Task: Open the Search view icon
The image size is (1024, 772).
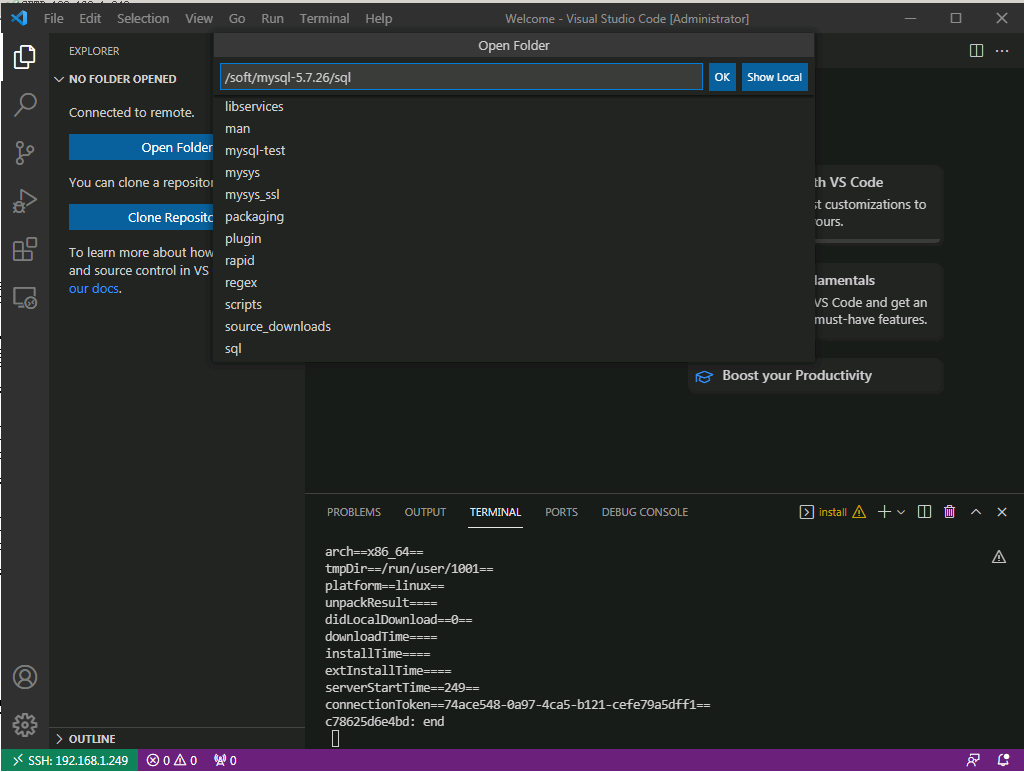Action: point(25,105)
